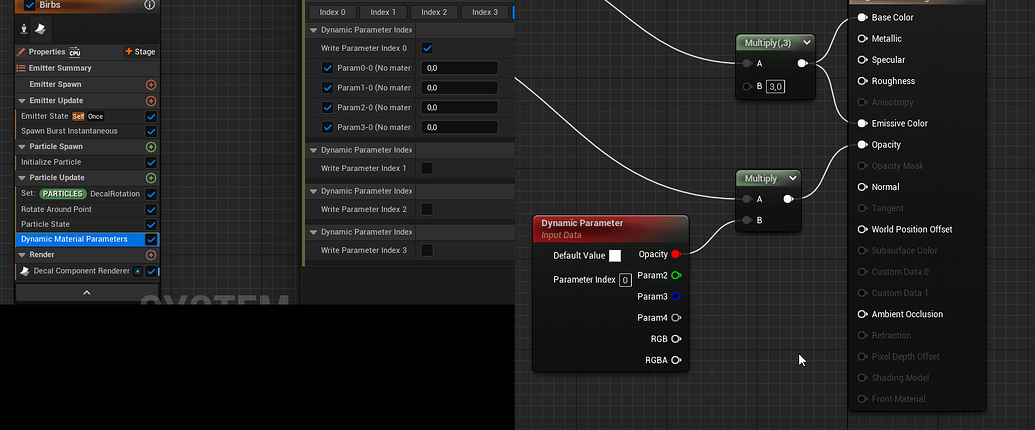
Task: Switch to the Index 1 tab
Action: click(x=384, y=12)
